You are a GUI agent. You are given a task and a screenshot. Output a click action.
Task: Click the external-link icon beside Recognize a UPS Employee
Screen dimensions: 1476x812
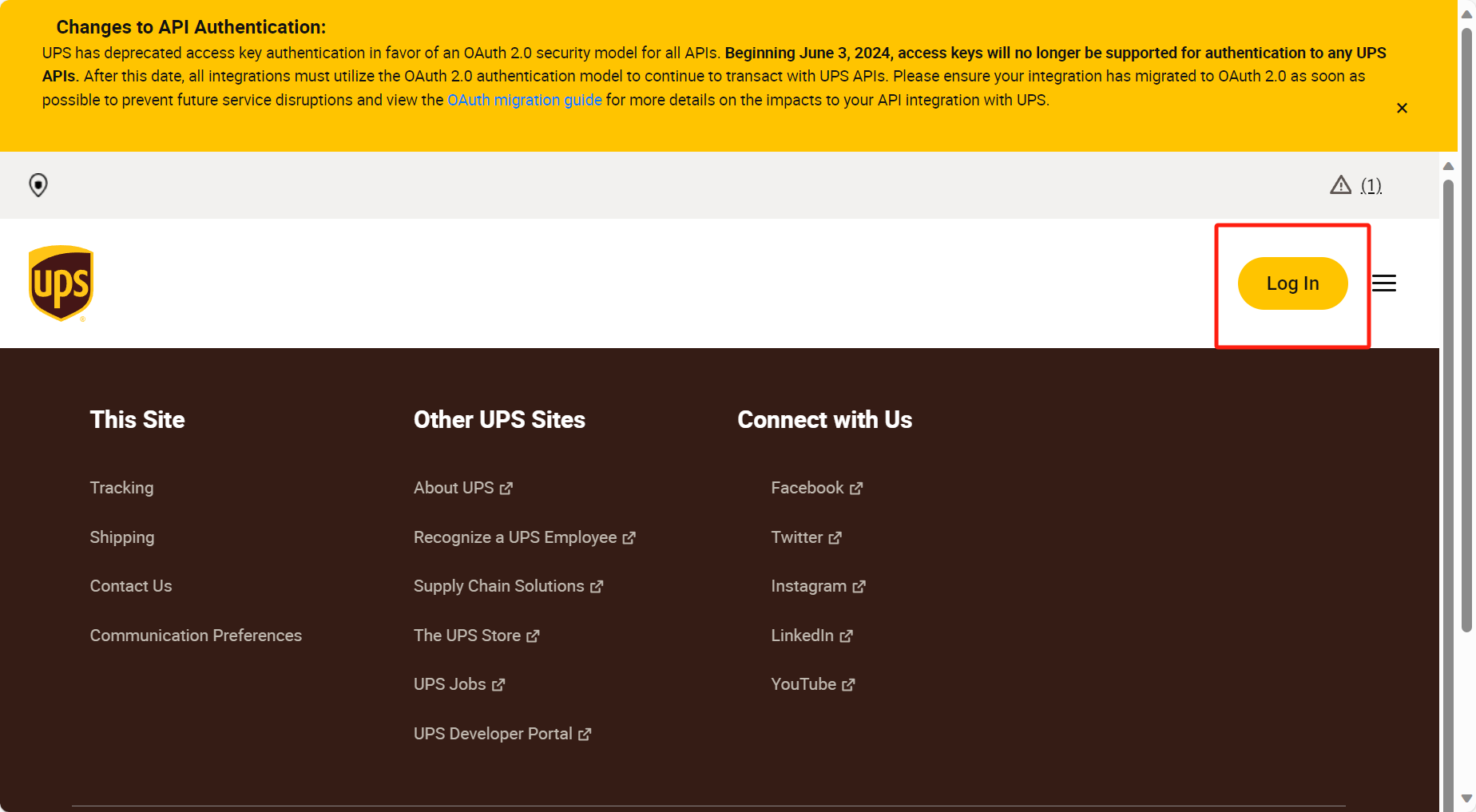(x=629, y=537)
